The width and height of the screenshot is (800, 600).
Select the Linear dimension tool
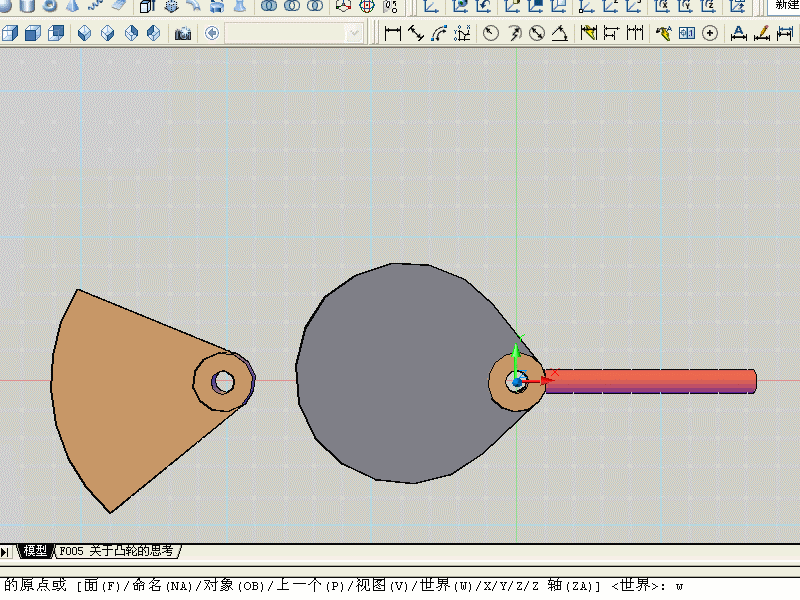[392, 33]
